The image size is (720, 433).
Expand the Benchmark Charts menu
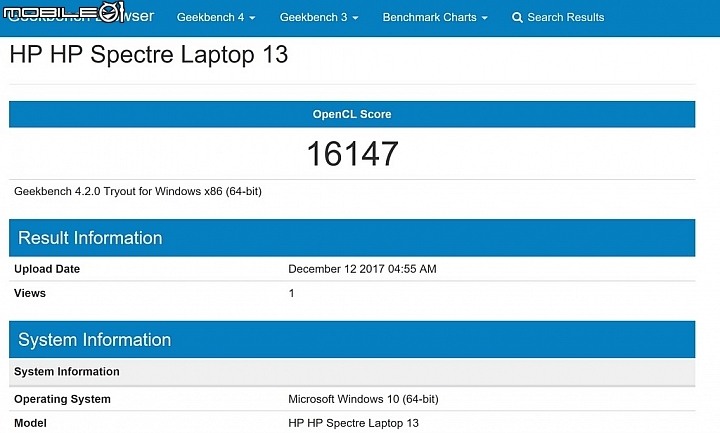435,17
